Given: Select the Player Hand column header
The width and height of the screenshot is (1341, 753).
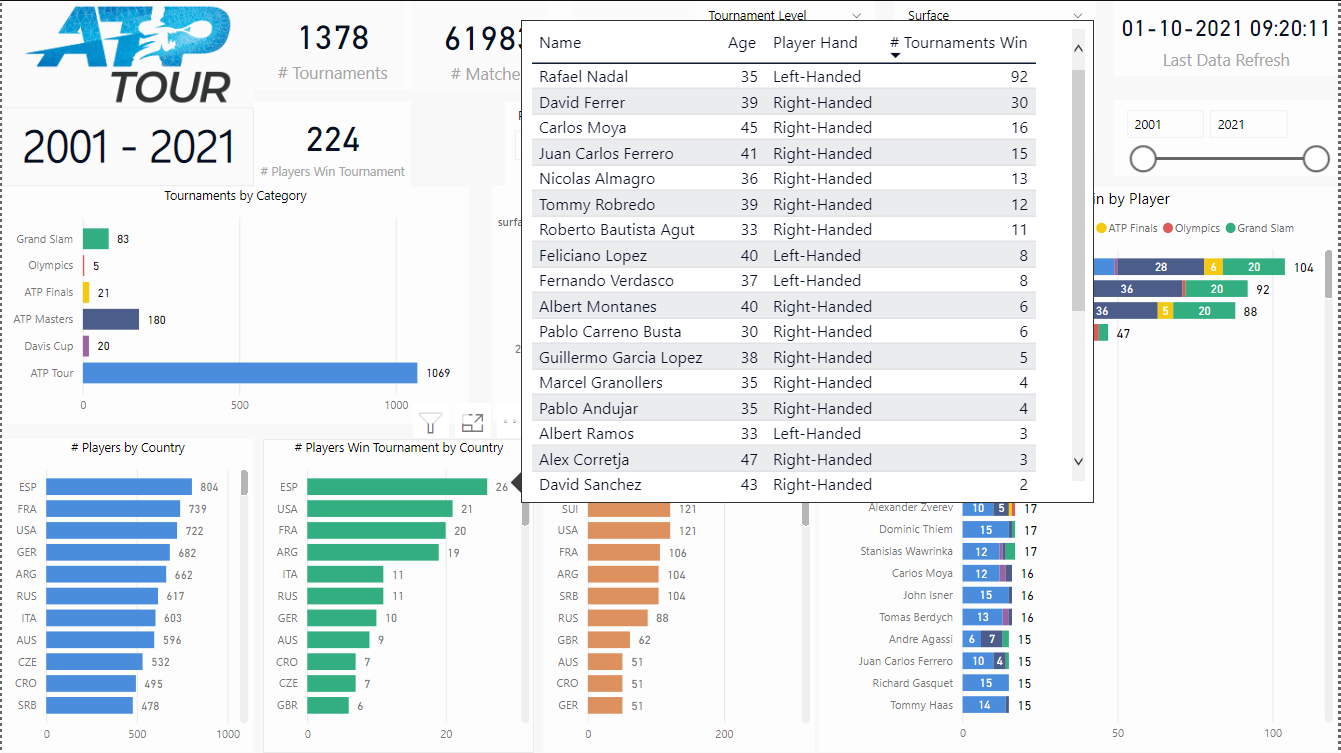Looking at the screenshot, I should point(816,43).
